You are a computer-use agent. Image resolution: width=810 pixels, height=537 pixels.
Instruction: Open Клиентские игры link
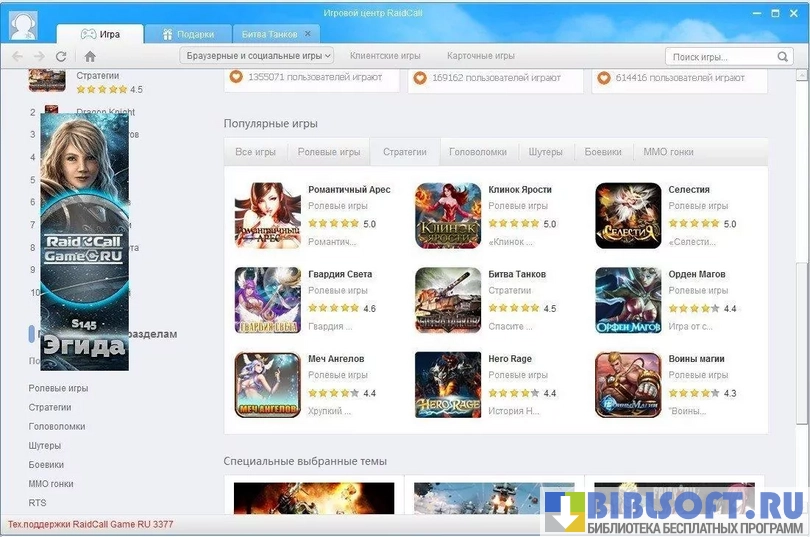(x=385, y=56)
